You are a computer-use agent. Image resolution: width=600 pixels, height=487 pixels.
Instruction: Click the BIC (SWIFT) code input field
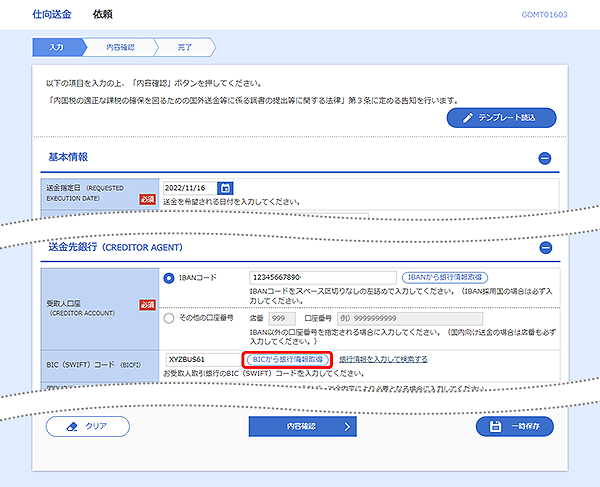tap(204, 360)
